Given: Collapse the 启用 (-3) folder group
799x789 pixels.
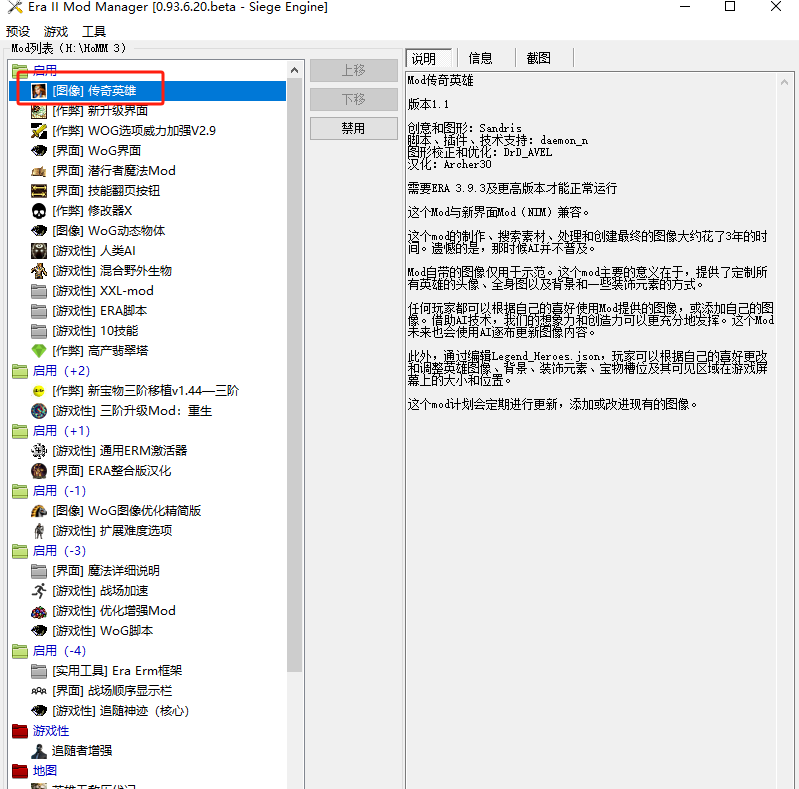Looking at the screenshot, I should (x=20, y=551).
